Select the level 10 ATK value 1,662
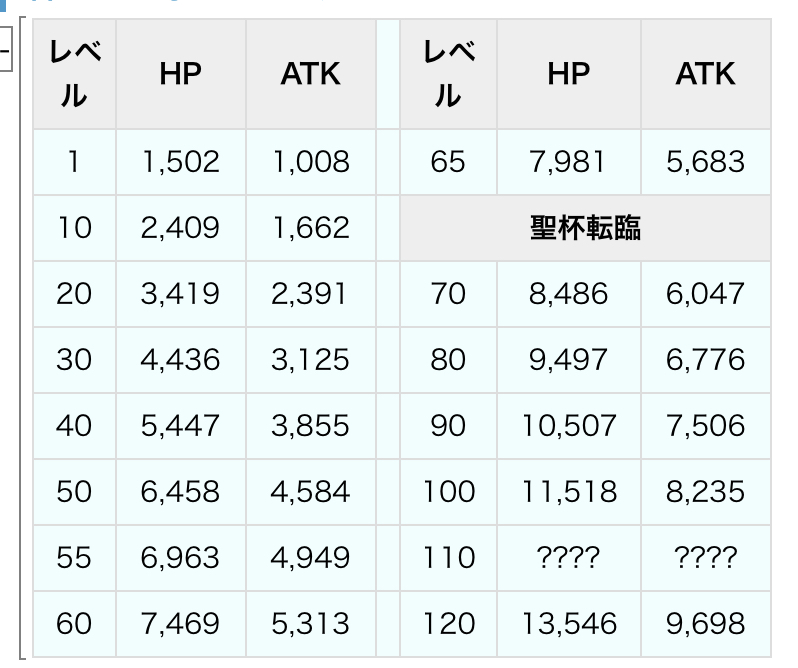 (x=310, y=228)
